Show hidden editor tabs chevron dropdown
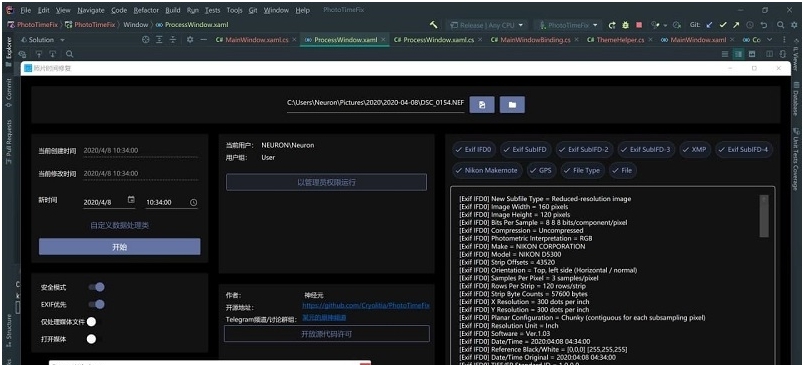 (769, 39)
